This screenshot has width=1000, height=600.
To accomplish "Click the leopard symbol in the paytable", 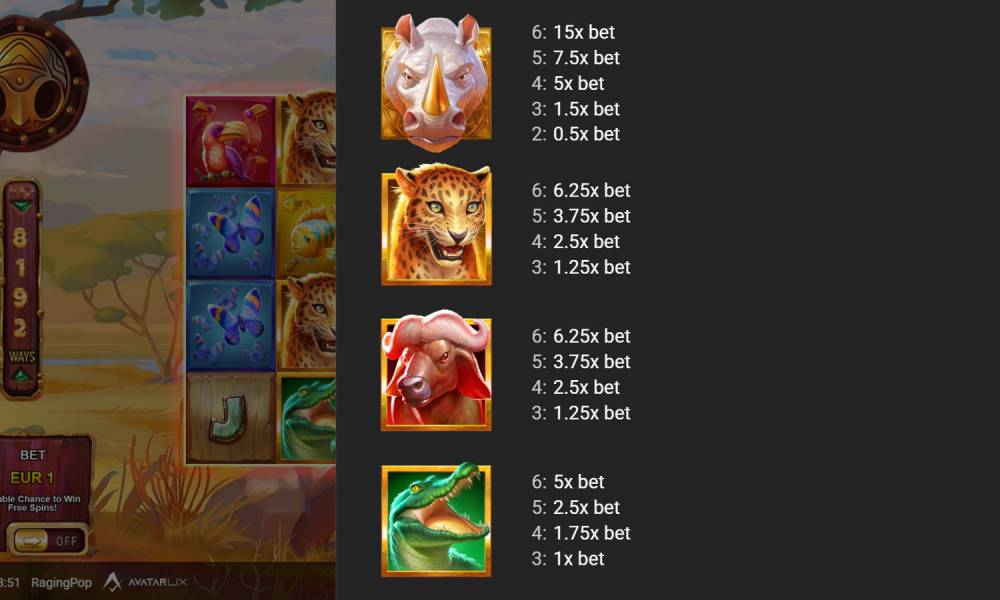I will point(436,224).
